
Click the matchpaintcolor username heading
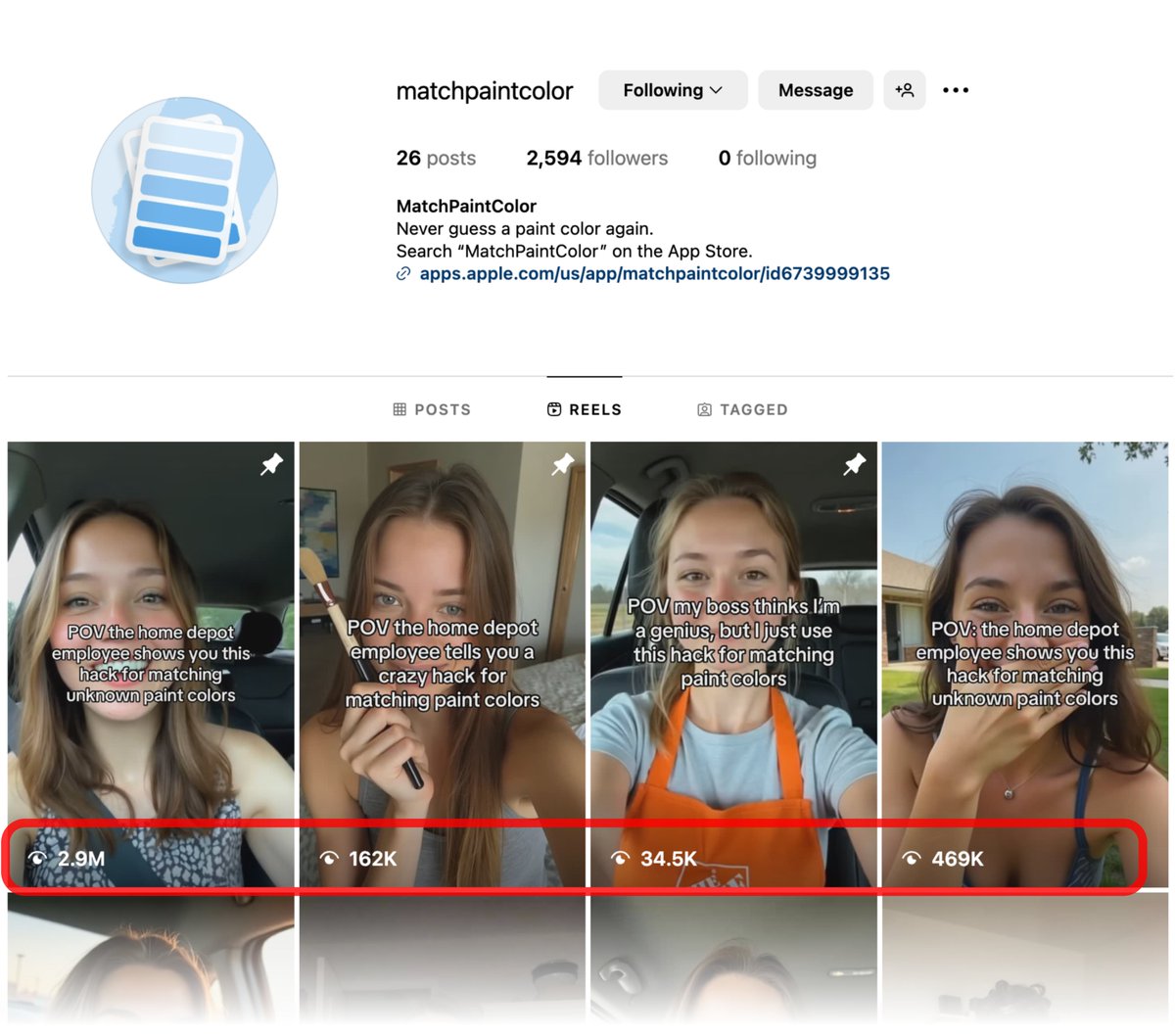(x=485, y=91)
